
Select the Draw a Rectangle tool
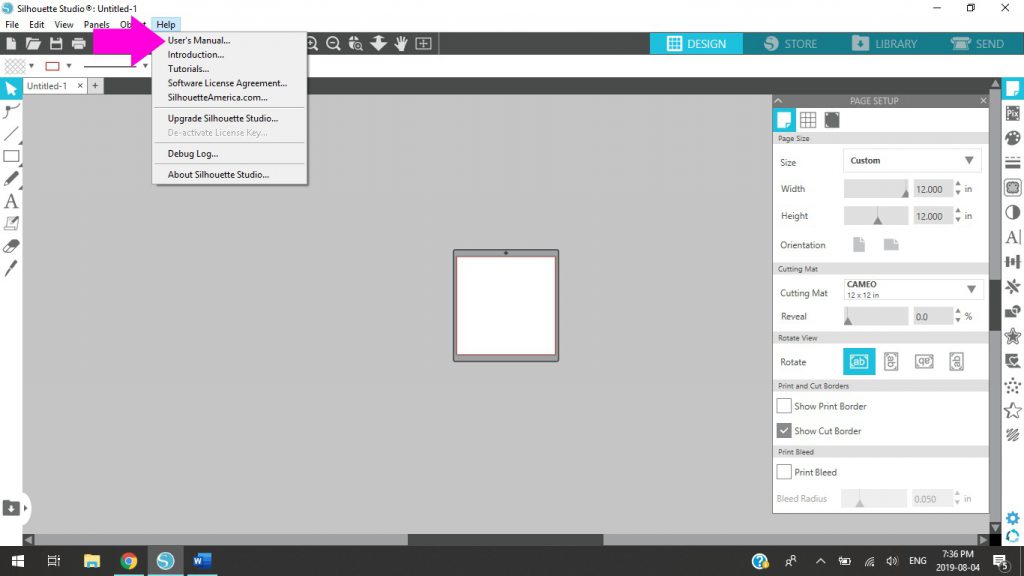tap(11, 156)
